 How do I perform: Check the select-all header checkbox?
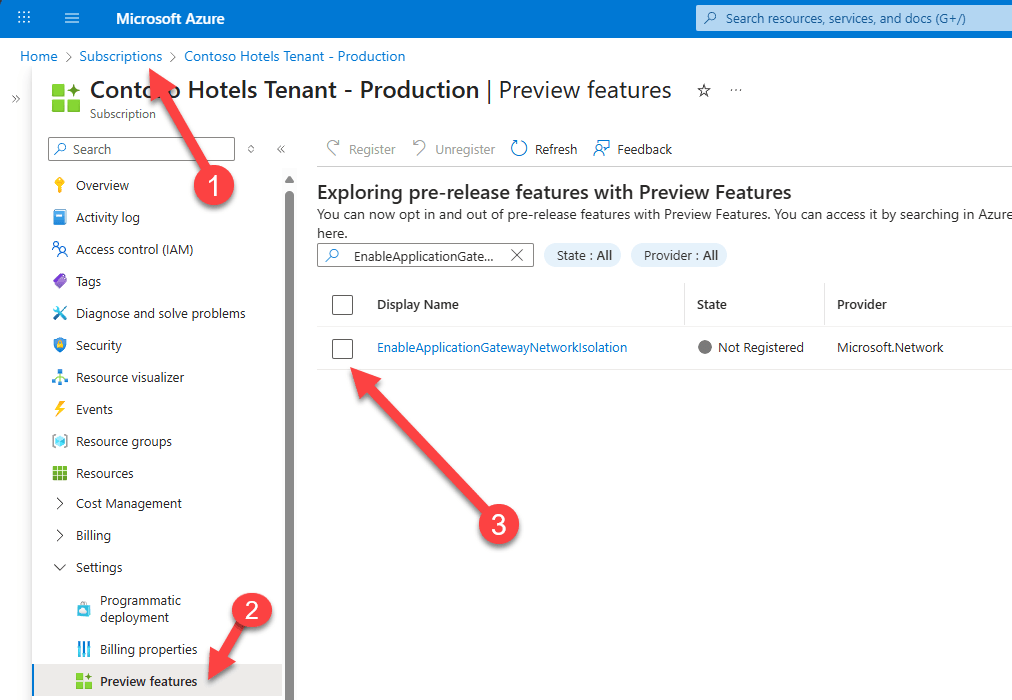coord(342,305)
